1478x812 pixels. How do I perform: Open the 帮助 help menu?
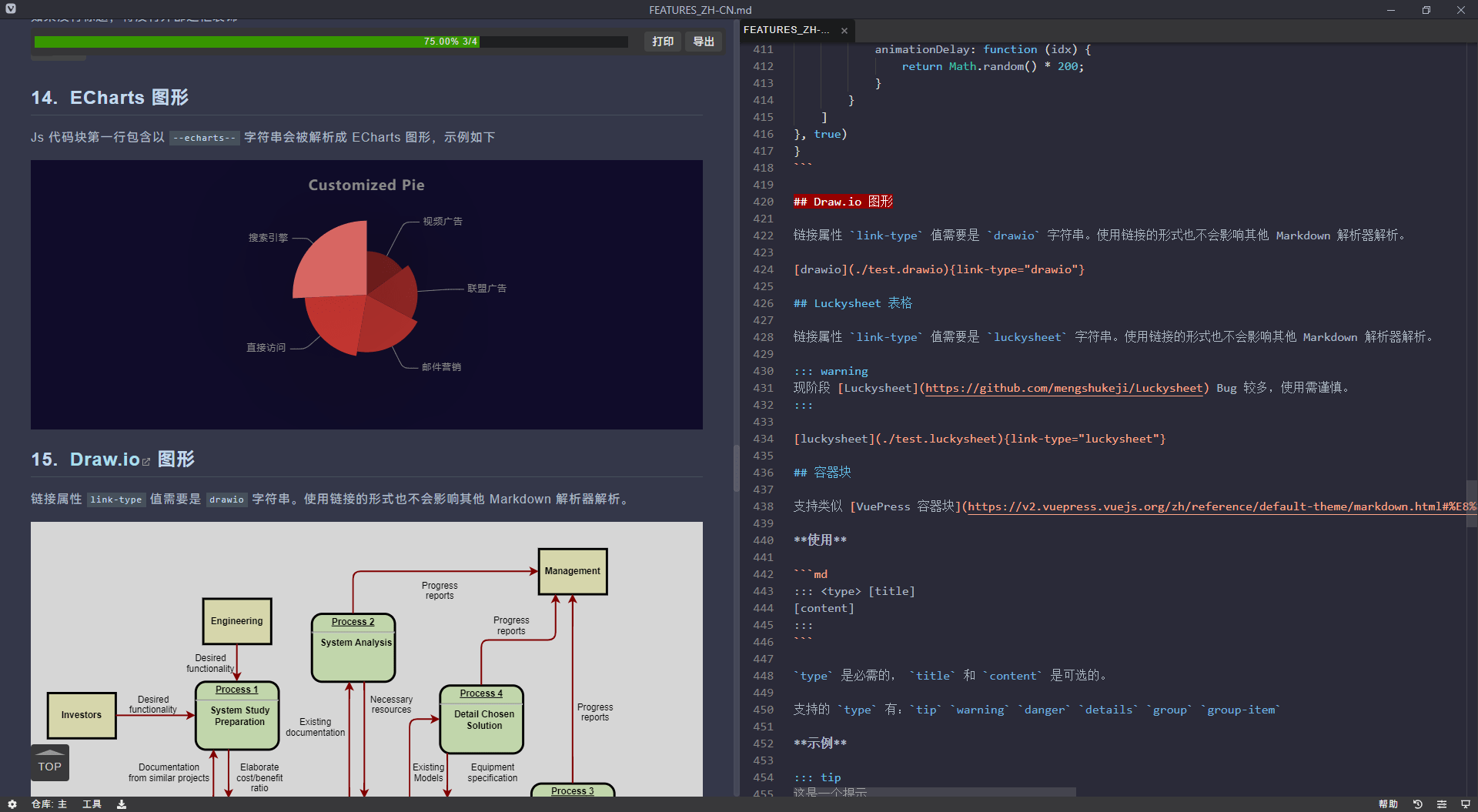[1388, 804]
